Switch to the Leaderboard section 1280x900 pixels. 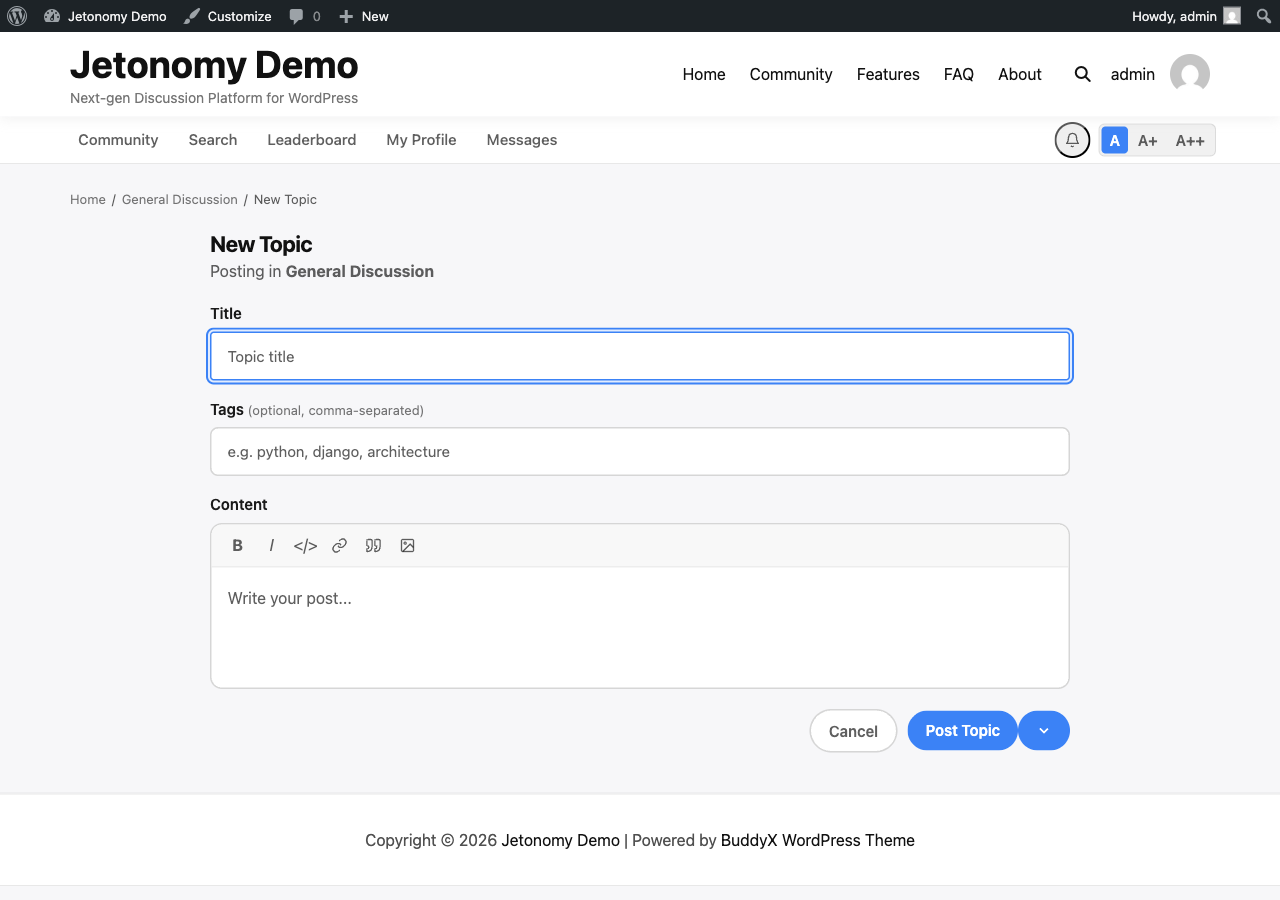coord(311,140)
